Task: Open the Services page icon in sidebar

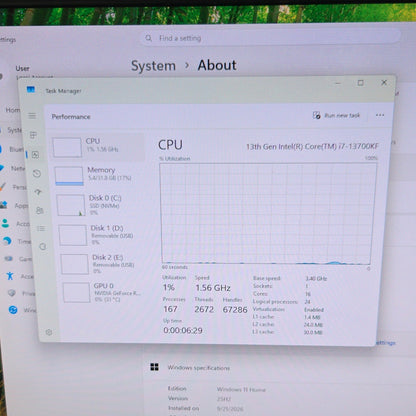Action: click(x=42, y=247)
